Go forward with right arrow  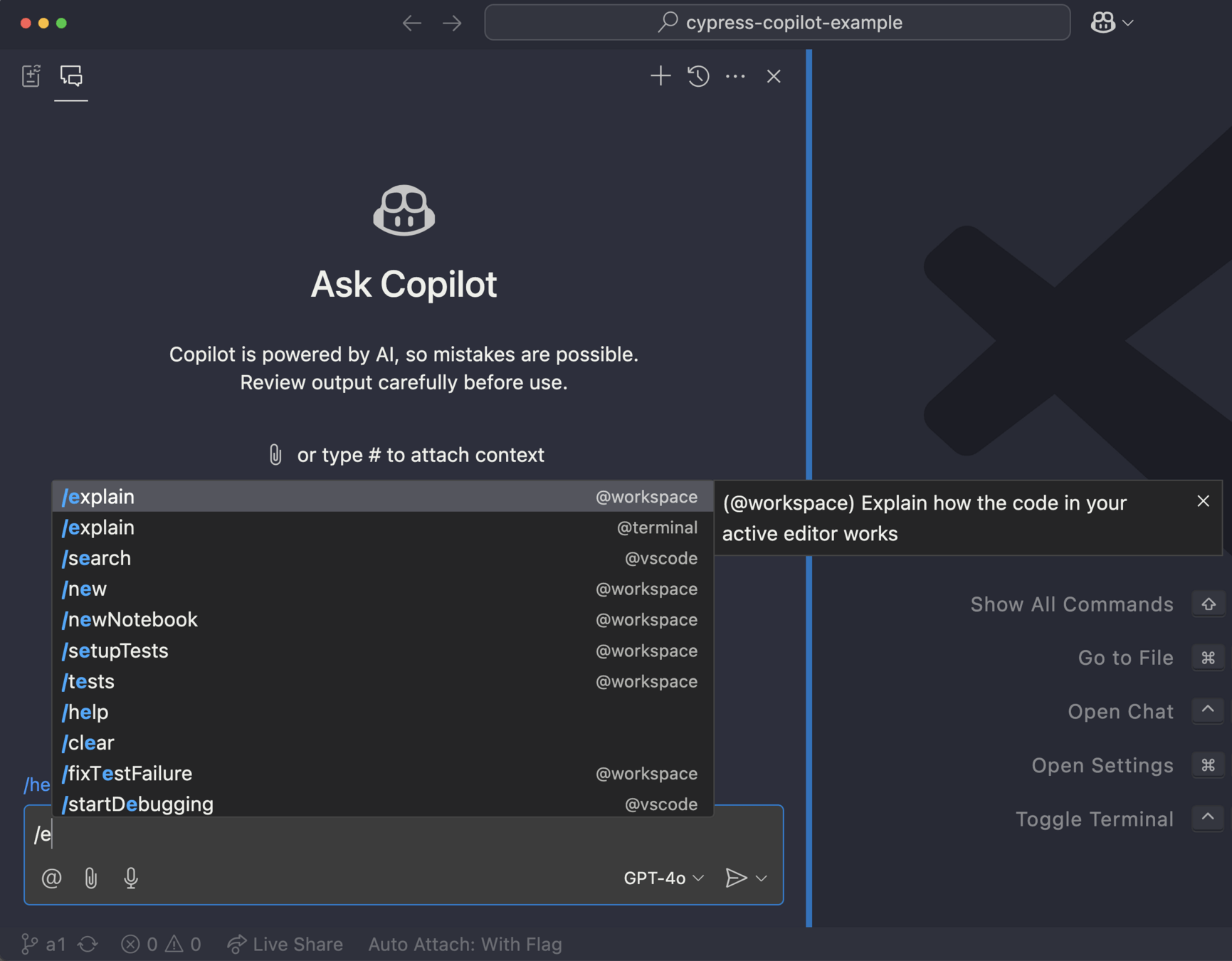pos(452,23)
